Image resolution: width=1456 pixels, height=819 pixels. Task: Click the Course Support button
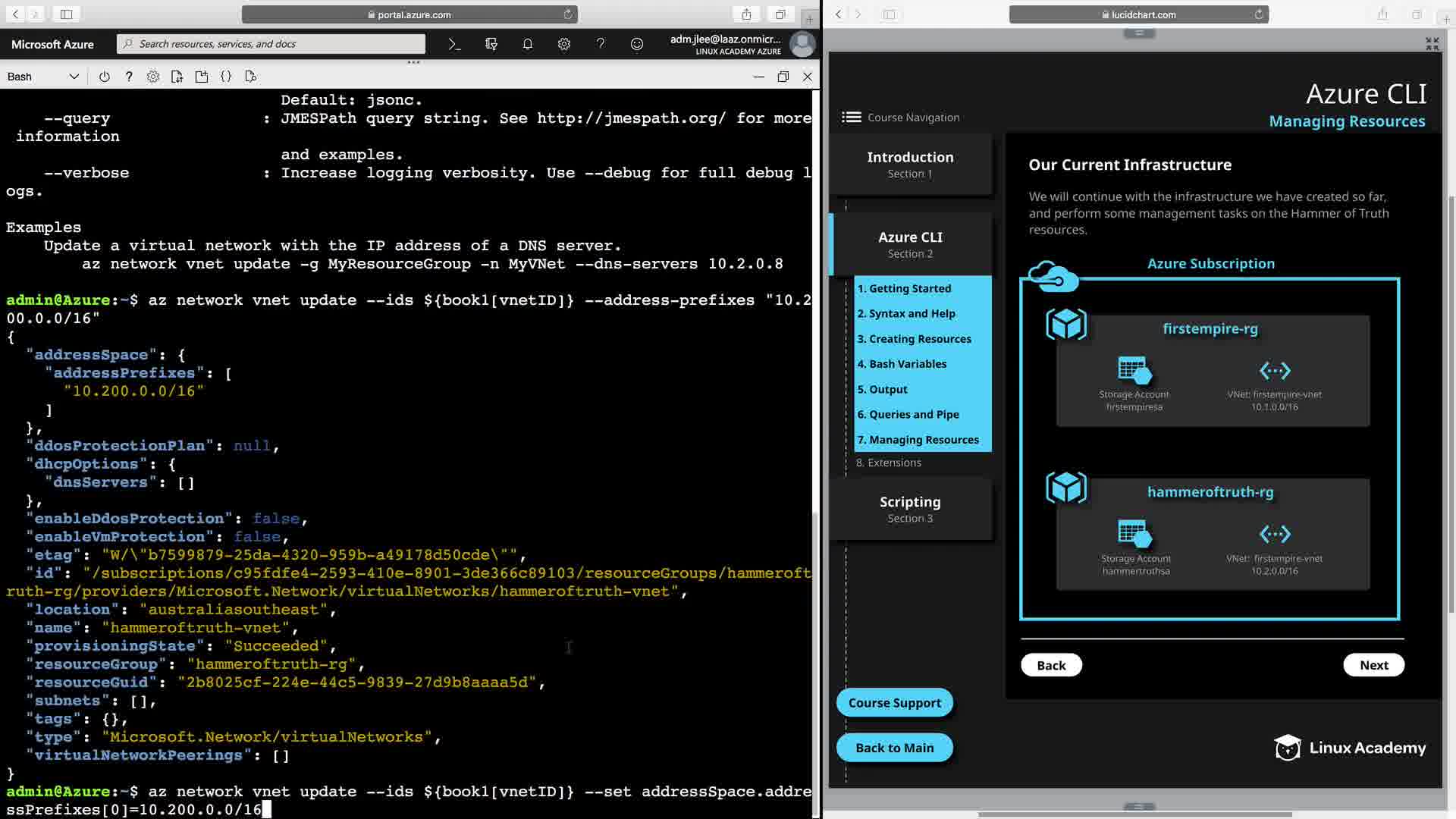[x=894, y=703]
